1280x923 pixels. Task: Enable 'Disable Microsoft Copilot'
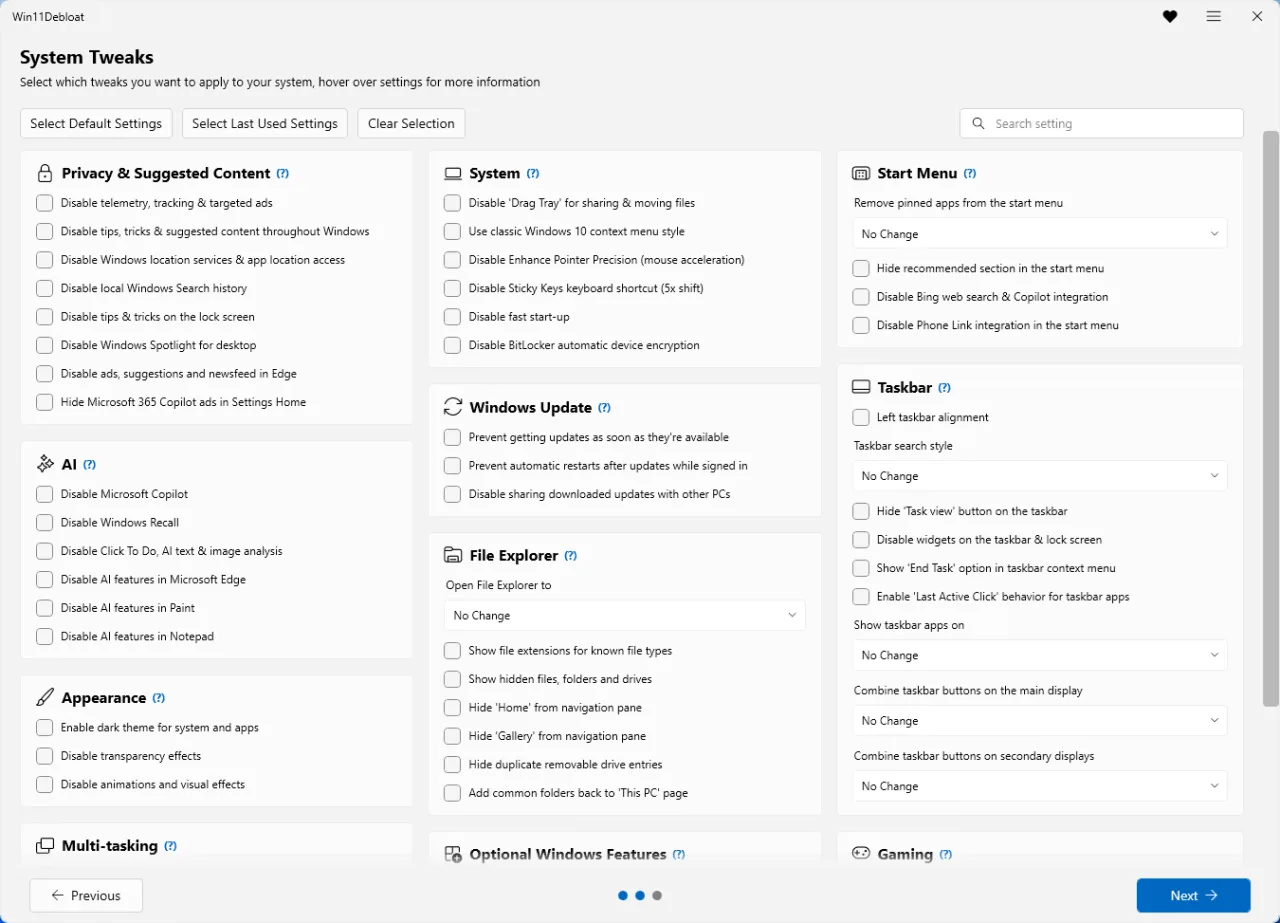[44, 493]
